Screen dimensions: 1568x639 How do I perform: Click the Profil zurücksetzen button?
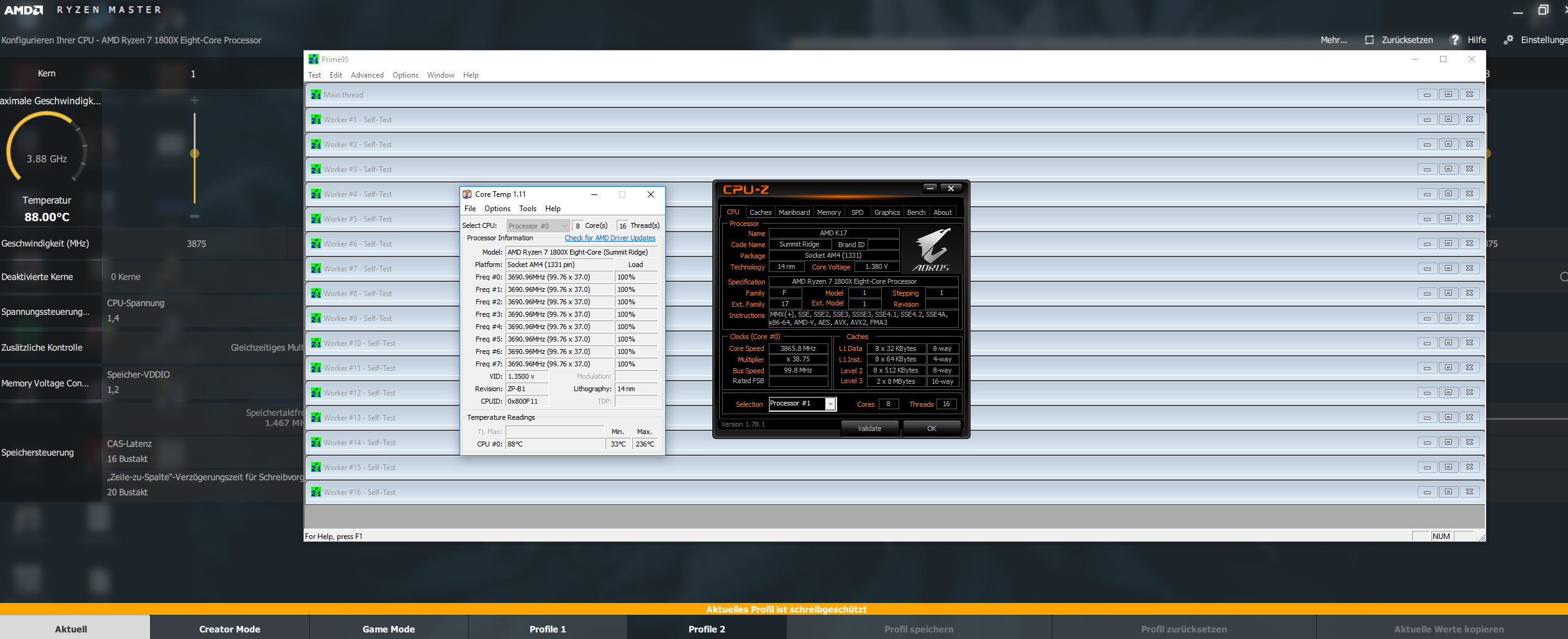(x=1184, y=628)
